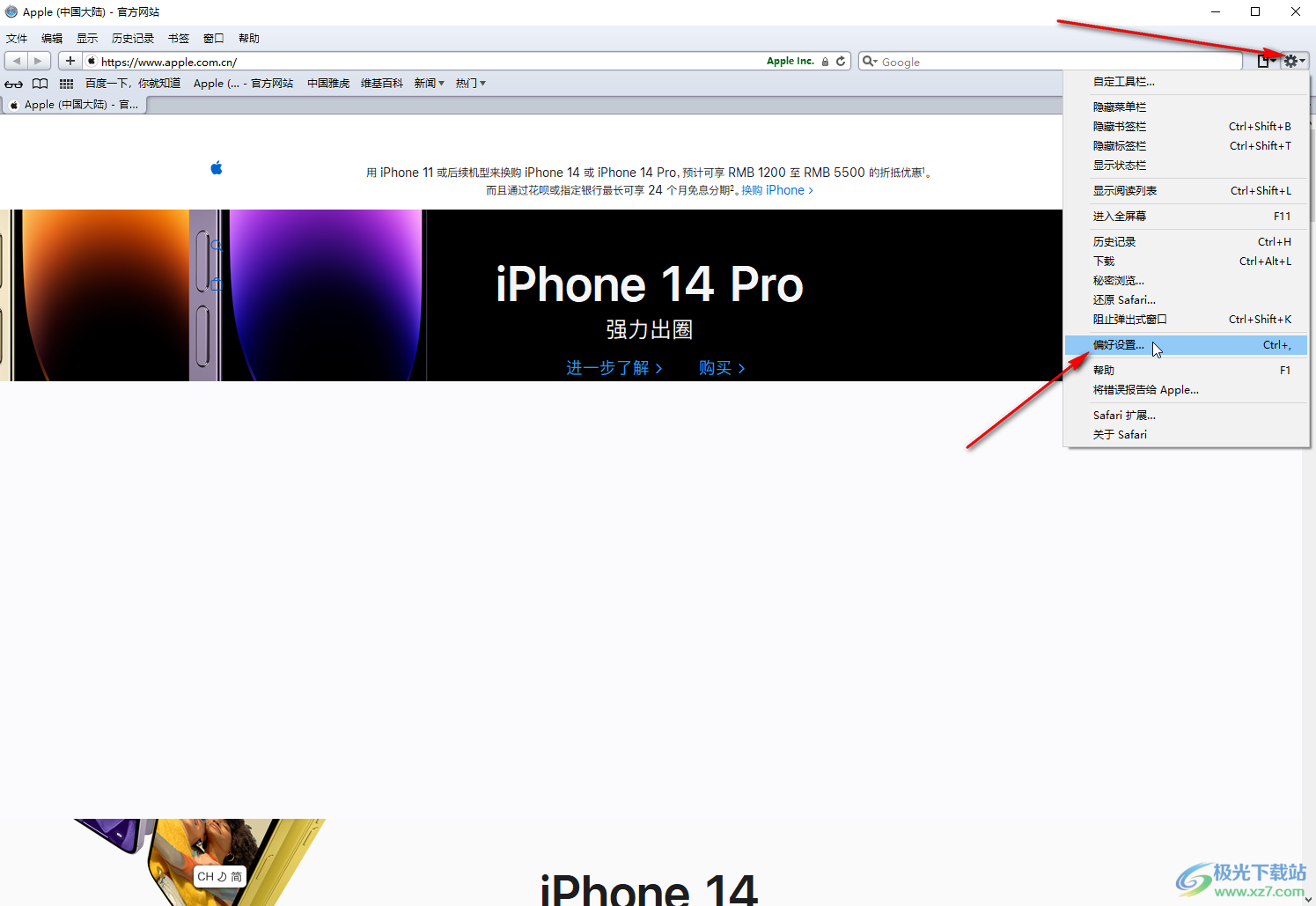Click the Apple logo on webpage
1316x906 pixels.
(217, 167)
